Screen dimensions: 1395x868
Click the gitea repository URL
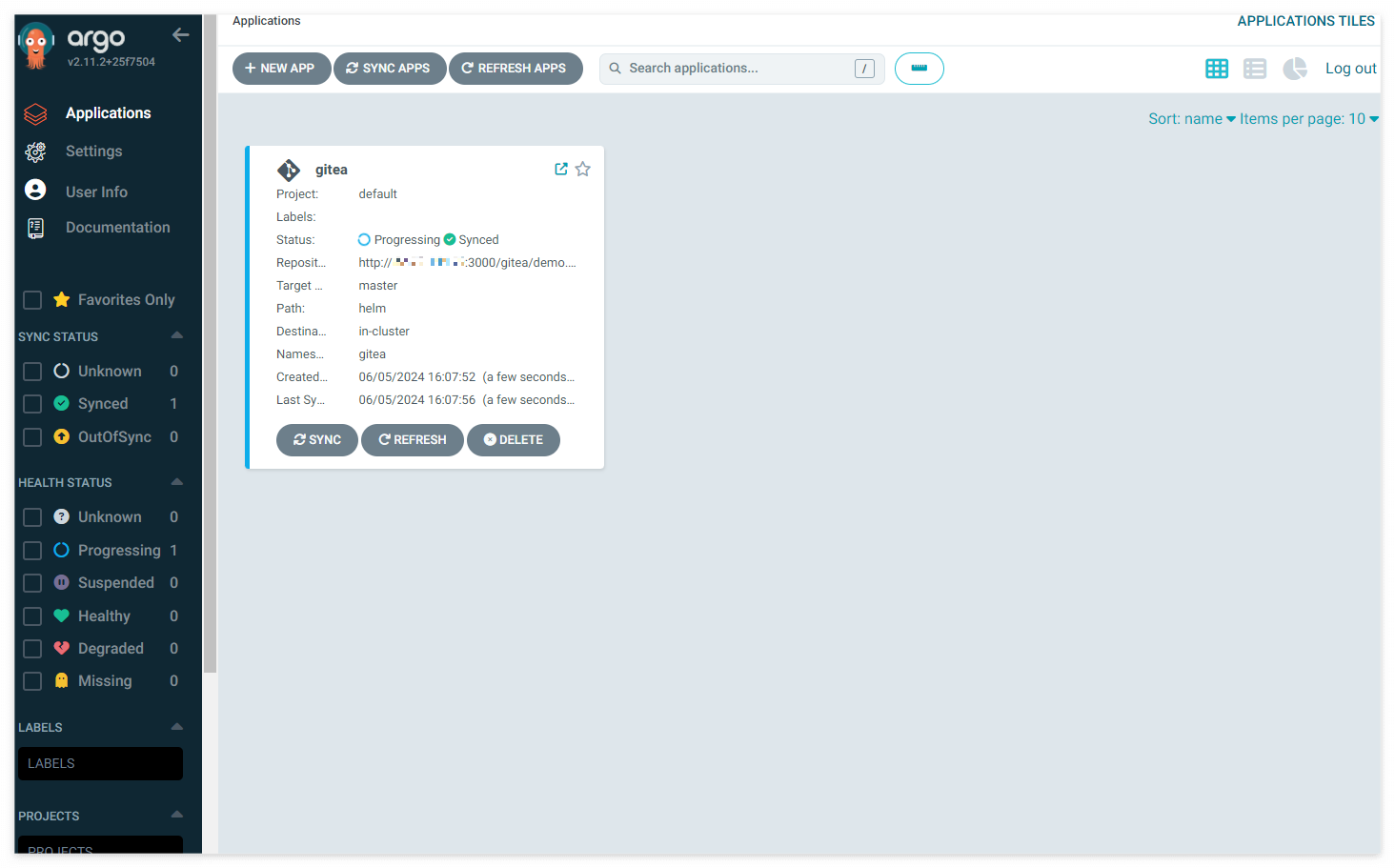467,263
